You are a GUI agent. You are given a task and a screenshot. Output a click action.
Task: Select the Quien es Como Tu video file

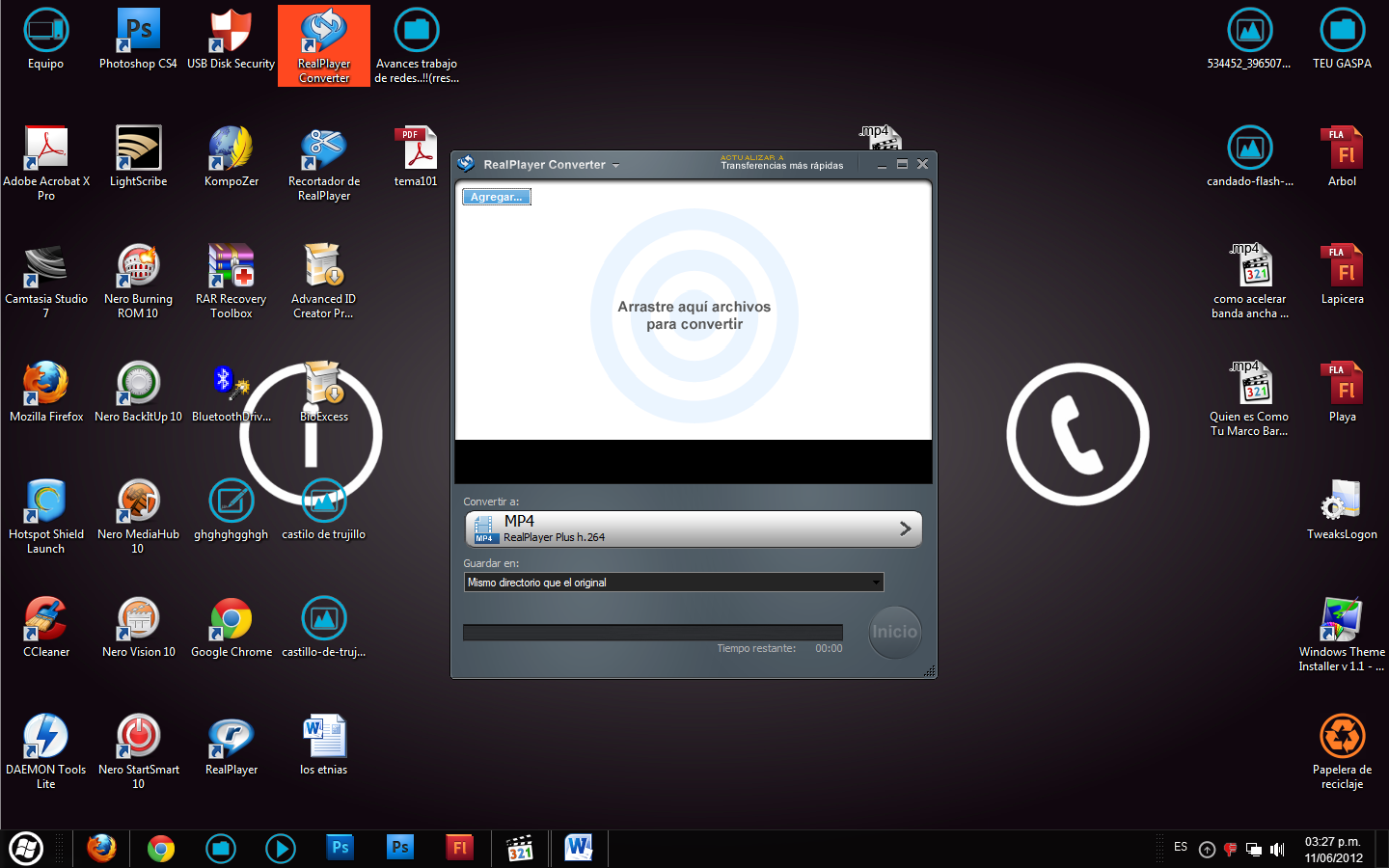1249,399
